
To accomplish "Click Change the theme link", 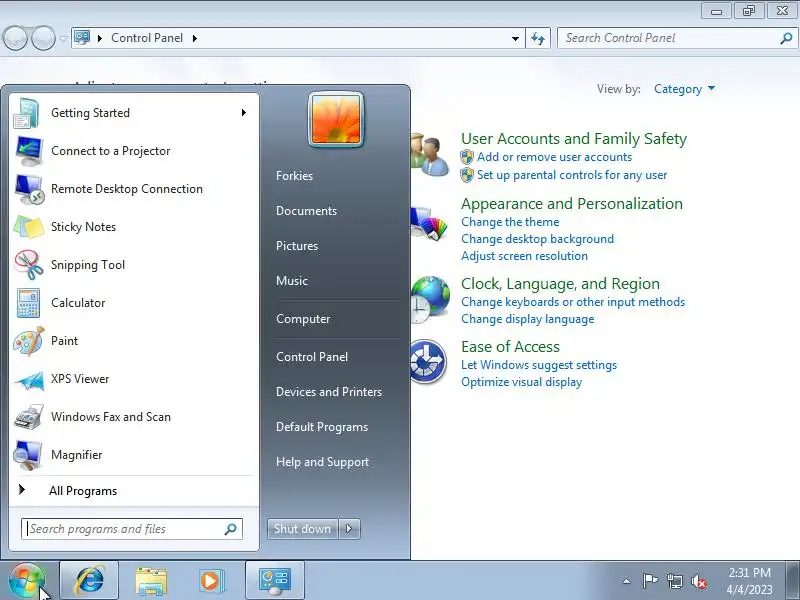I will (x=510, y=222).
